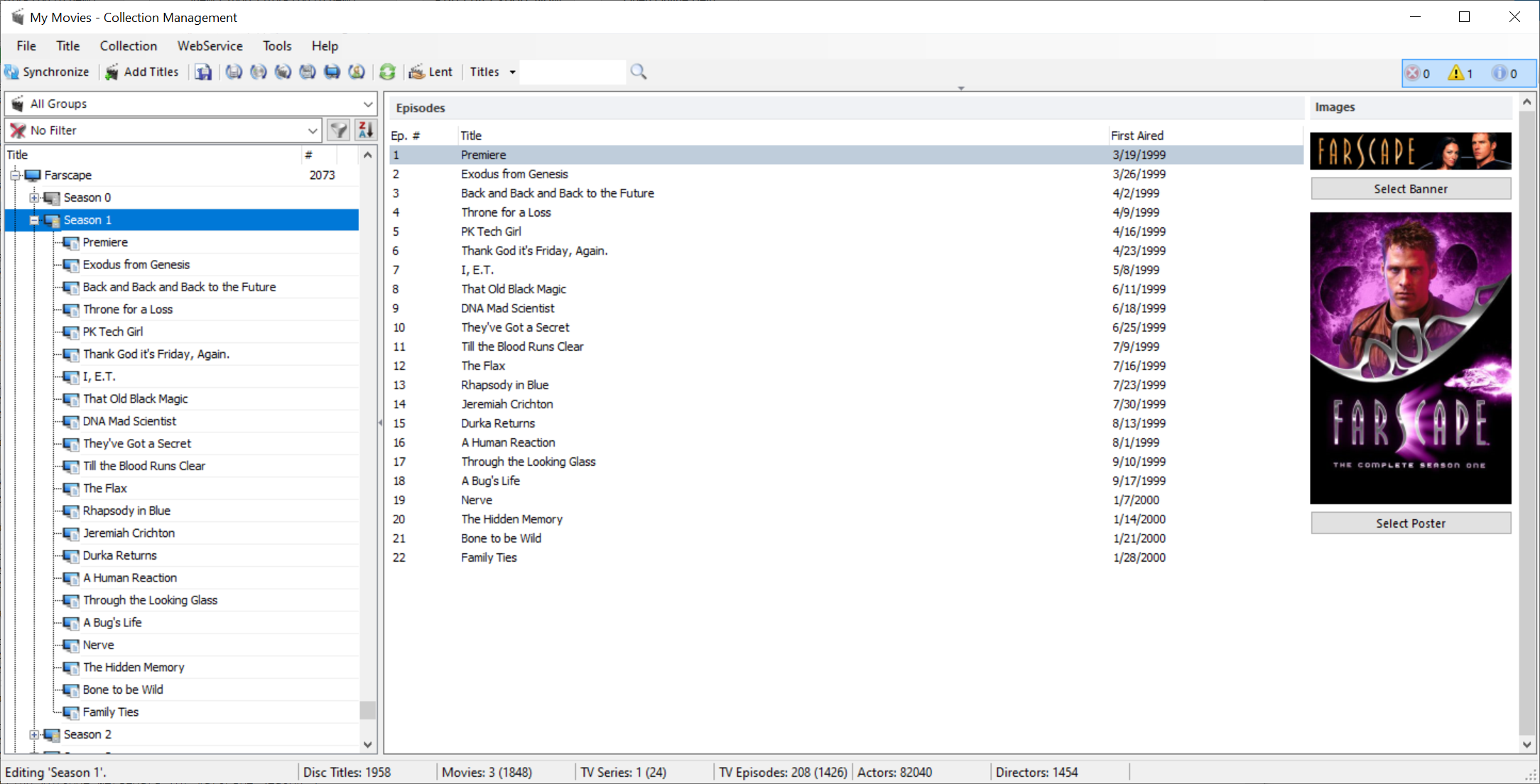Open the Help menu

coord(325,45)
